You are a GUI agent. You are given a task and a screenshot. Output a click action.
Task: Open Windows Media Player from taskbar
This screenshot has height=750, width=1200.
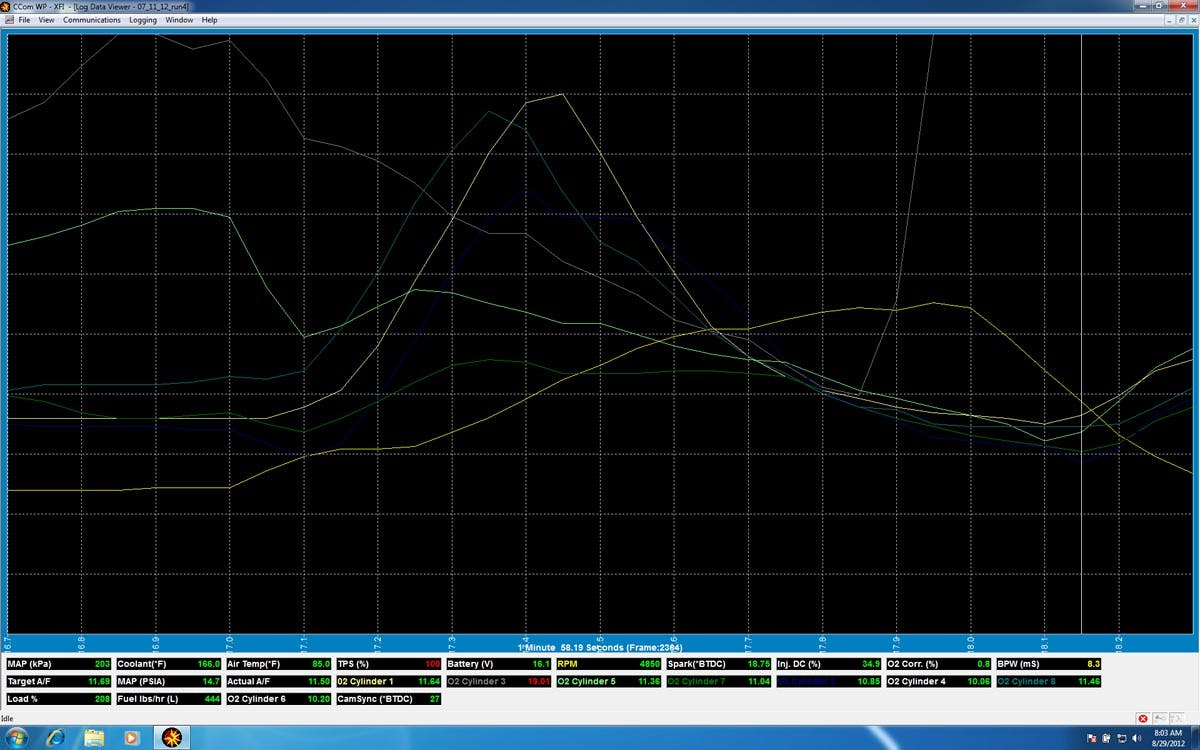[131, 737]
